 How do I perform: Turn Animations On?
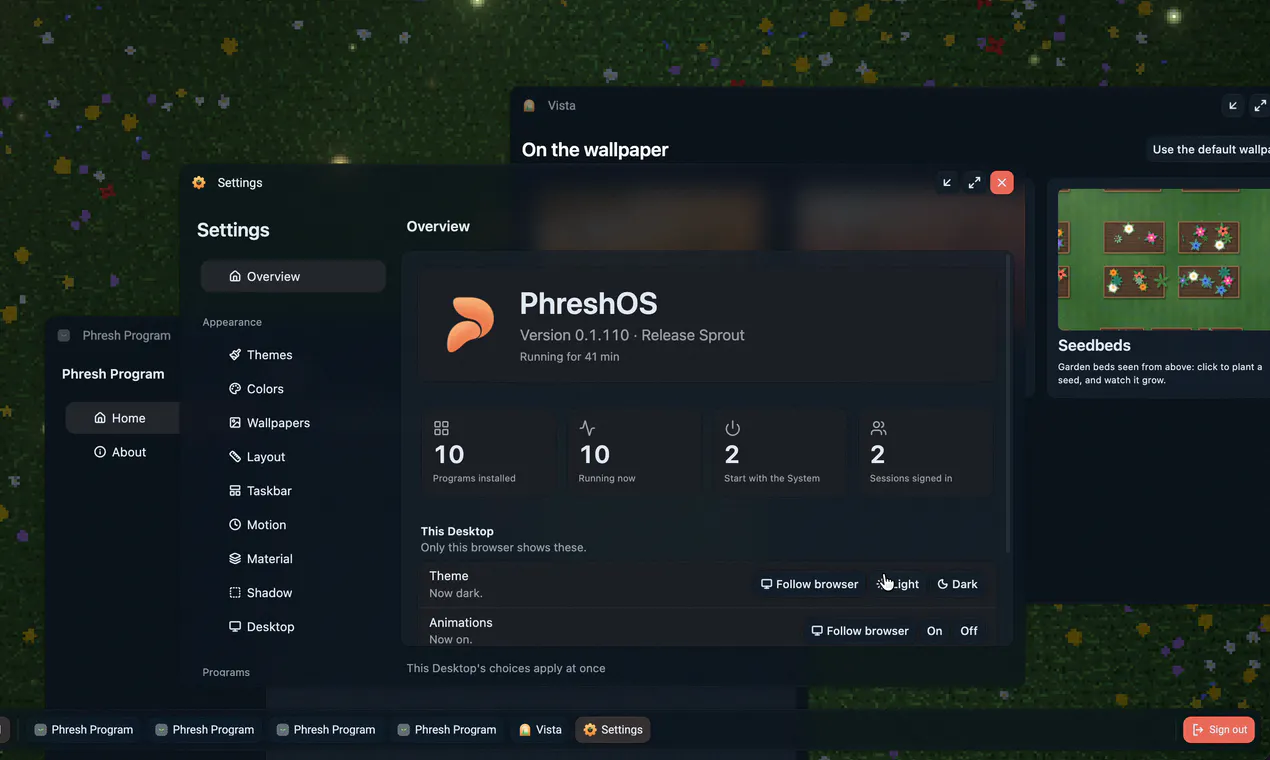pos(934,631)
